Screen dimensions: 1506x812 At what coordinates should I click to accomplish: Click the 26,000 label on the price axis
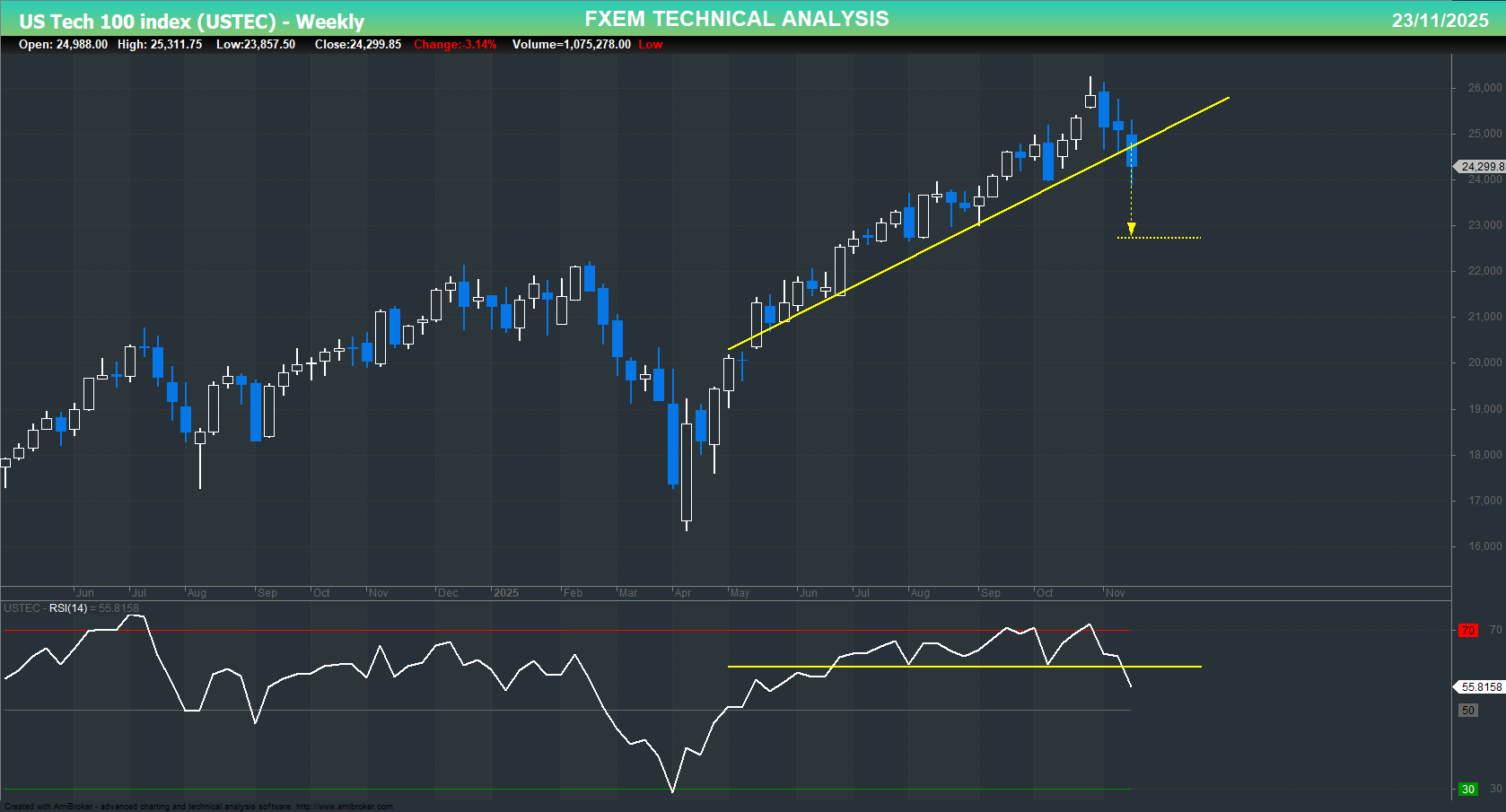[x=1485, y=86]
